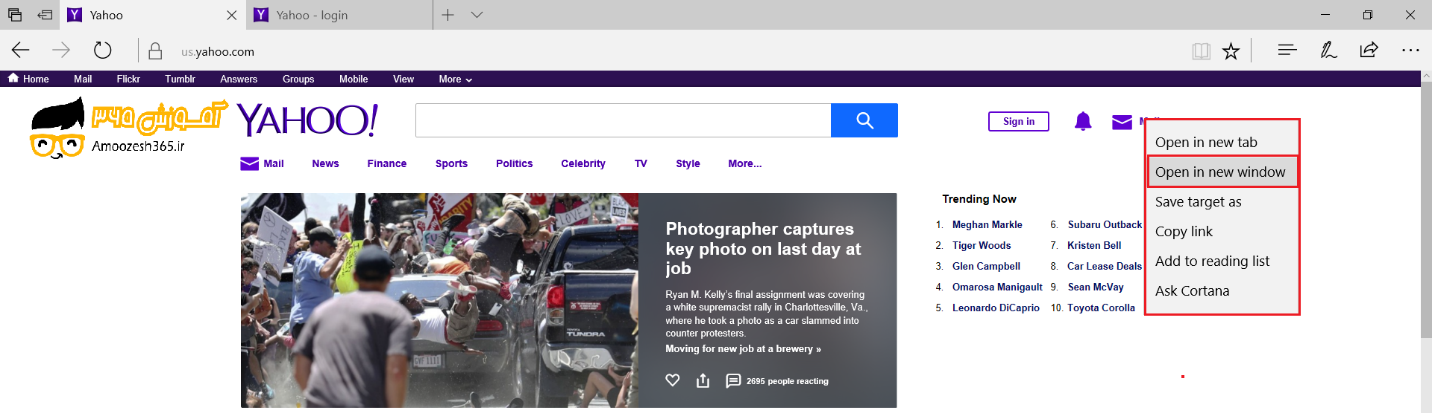Click the share icon in toolbar
Viewport: 1432px width, 413px height.
pos(1369,50)
